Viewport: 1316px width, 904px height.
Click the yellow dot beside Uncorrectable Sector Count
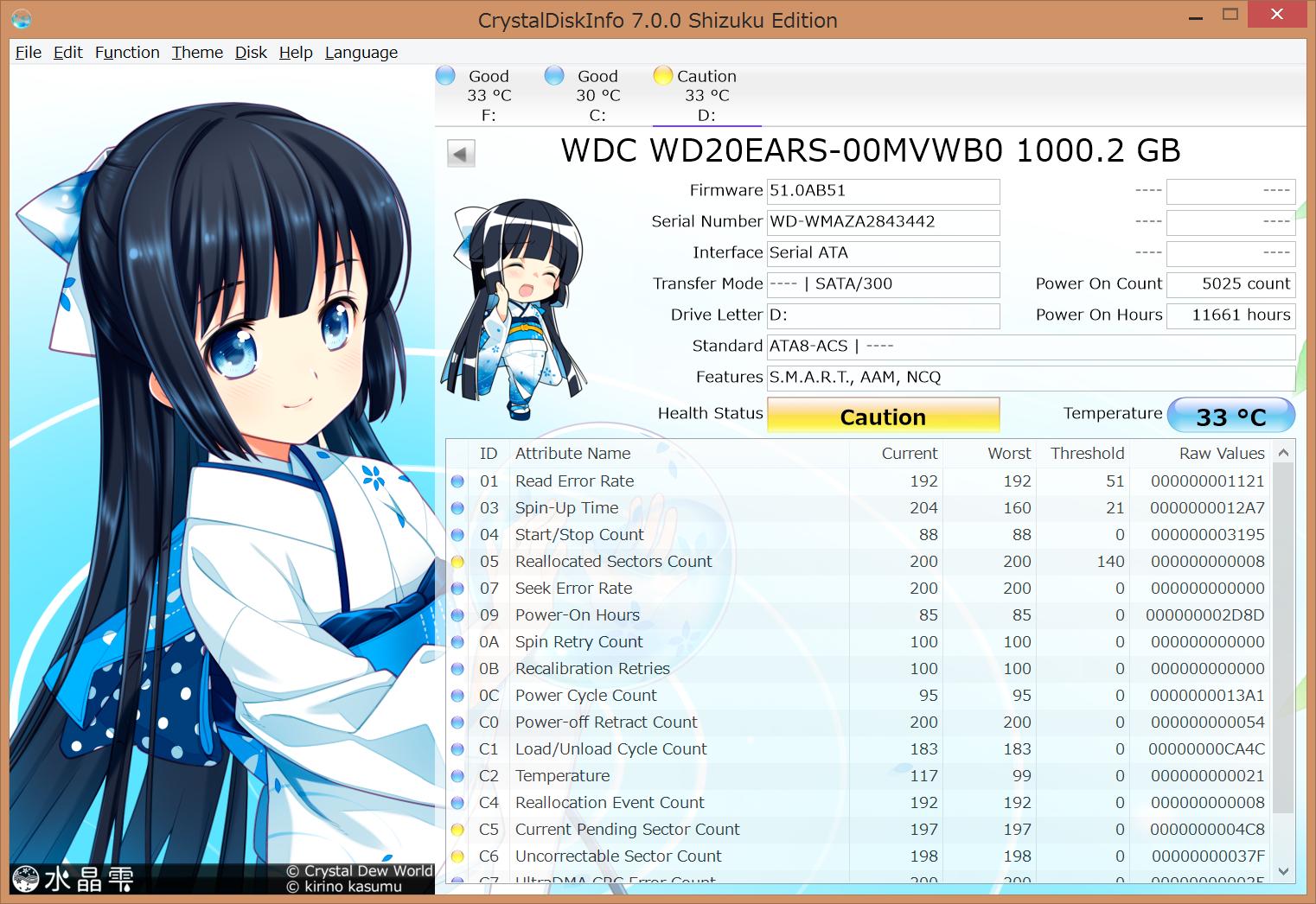(x=457, y=856)
